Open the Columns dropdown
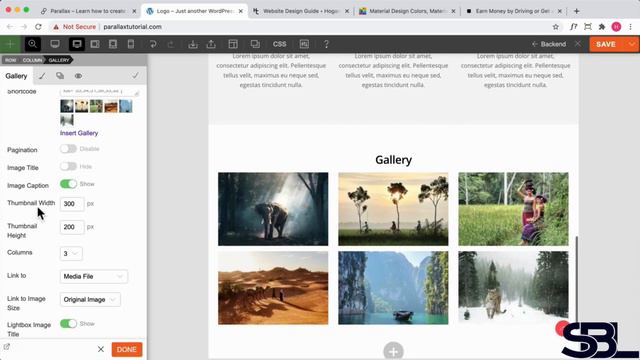The height and width of the screenshot is (360, 640). [71, 253]
